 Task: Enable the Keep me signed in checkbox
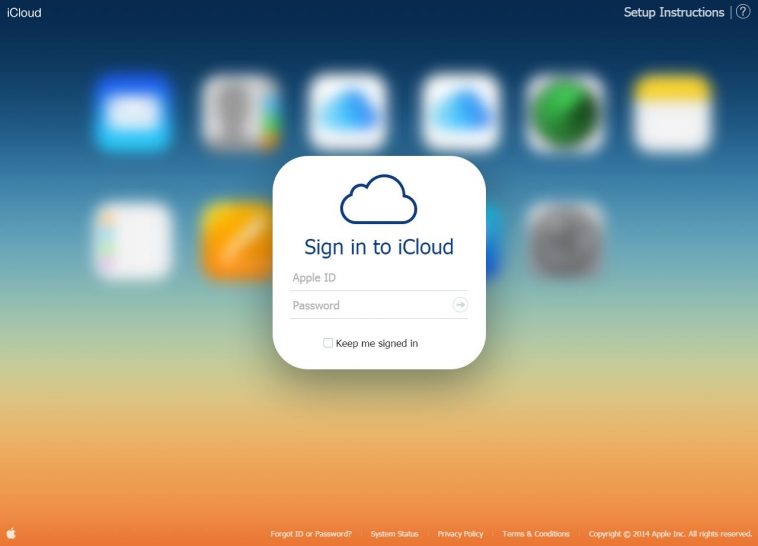pyautogui.click(x=328, y=343)
